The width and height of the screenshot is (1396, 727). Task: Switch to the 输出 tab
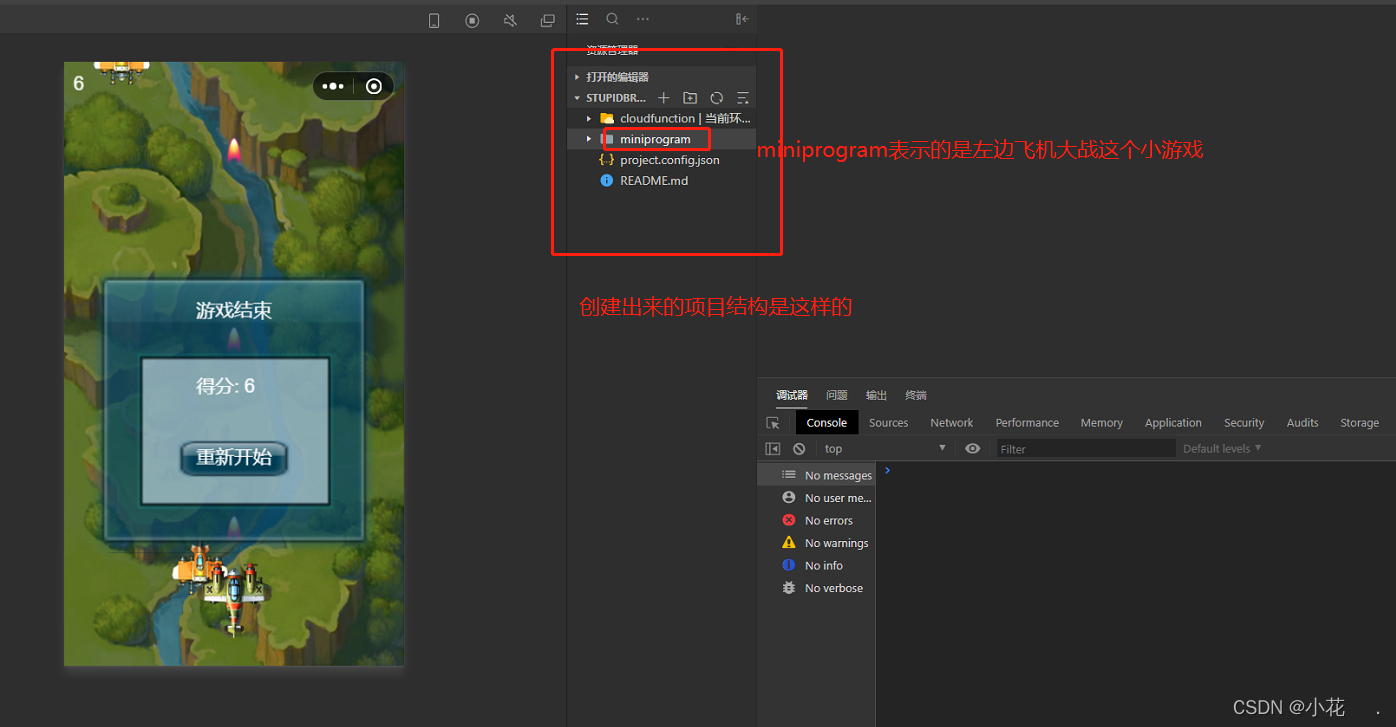click(877, 395)
